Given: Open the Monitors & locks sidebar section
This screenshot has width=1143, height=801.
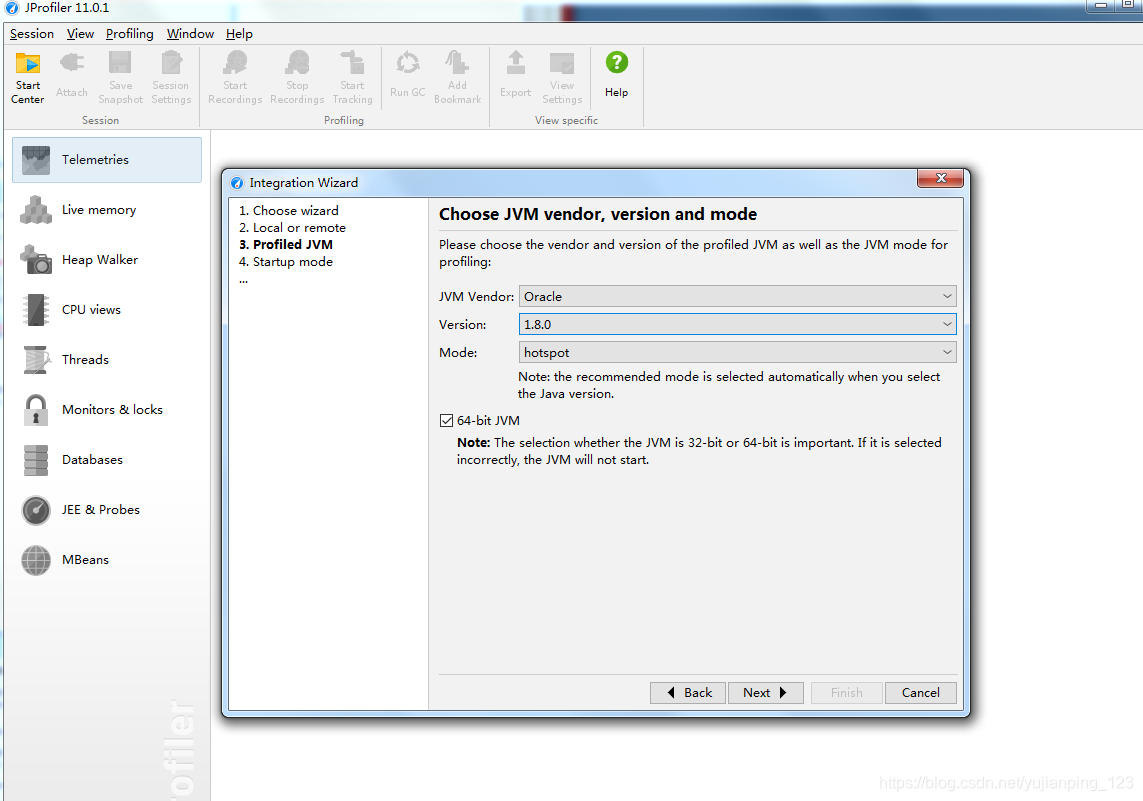Looking at the screenshot, I should tap(107, 410).
